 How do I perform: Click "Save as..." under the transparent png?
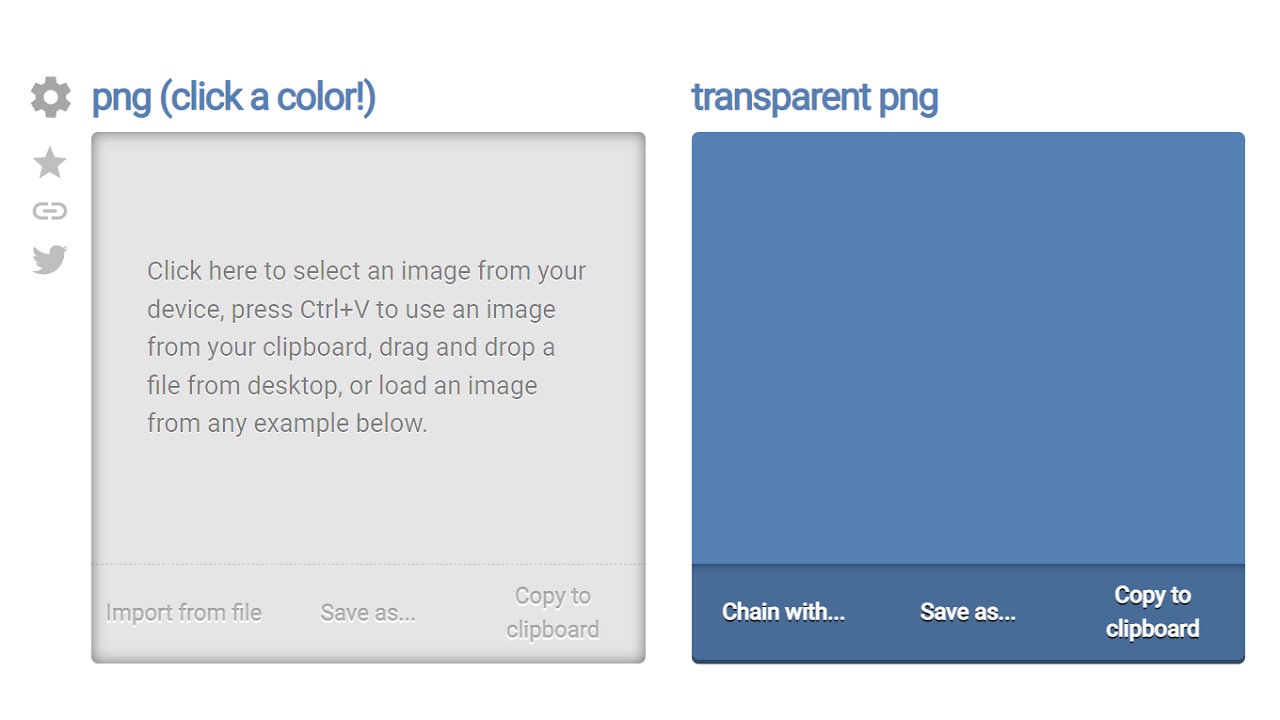point(967,611)
